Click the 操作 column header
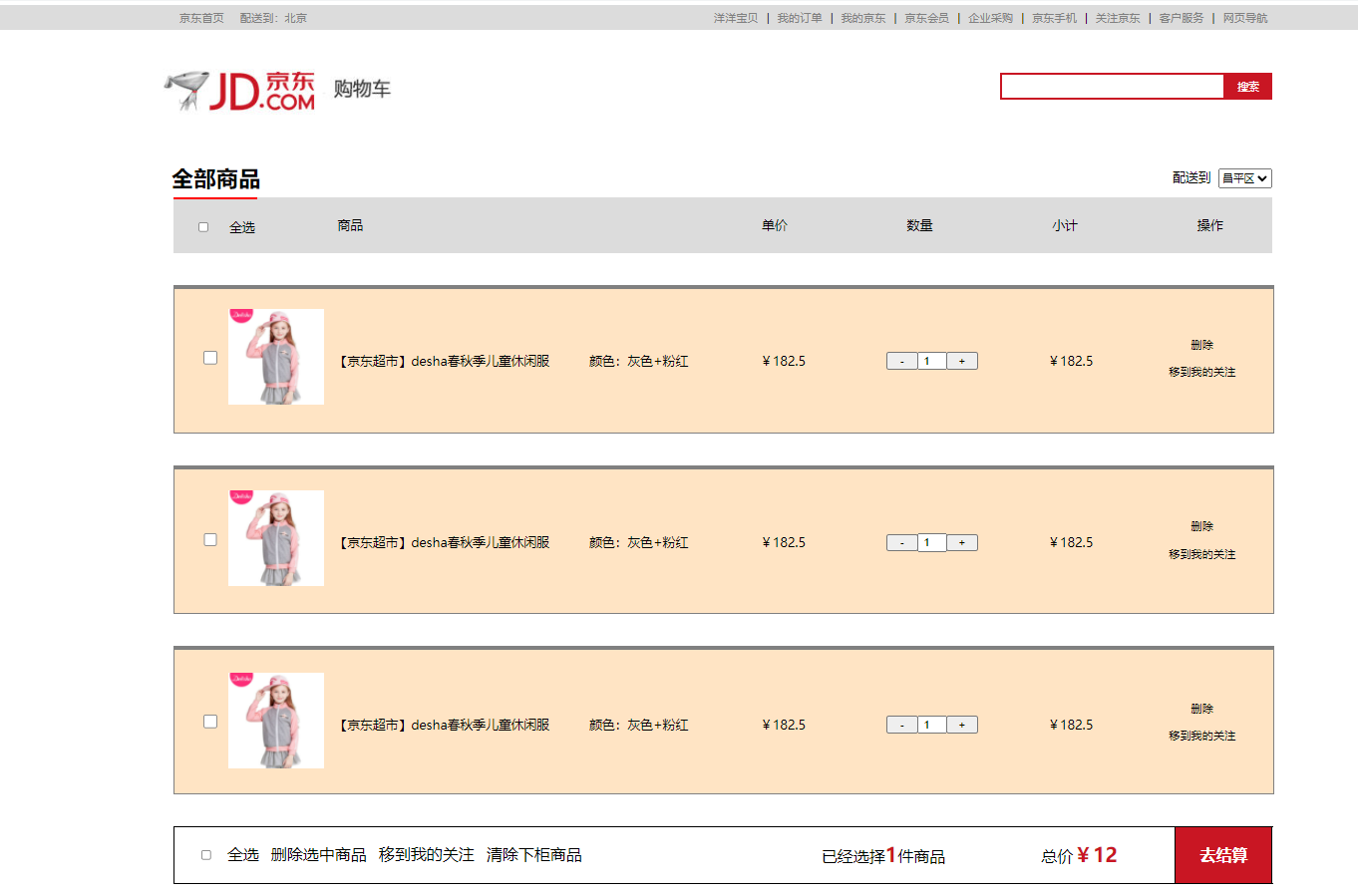Image resolution: width=1358 pixels, height=896 pixels. point(1210,226)
